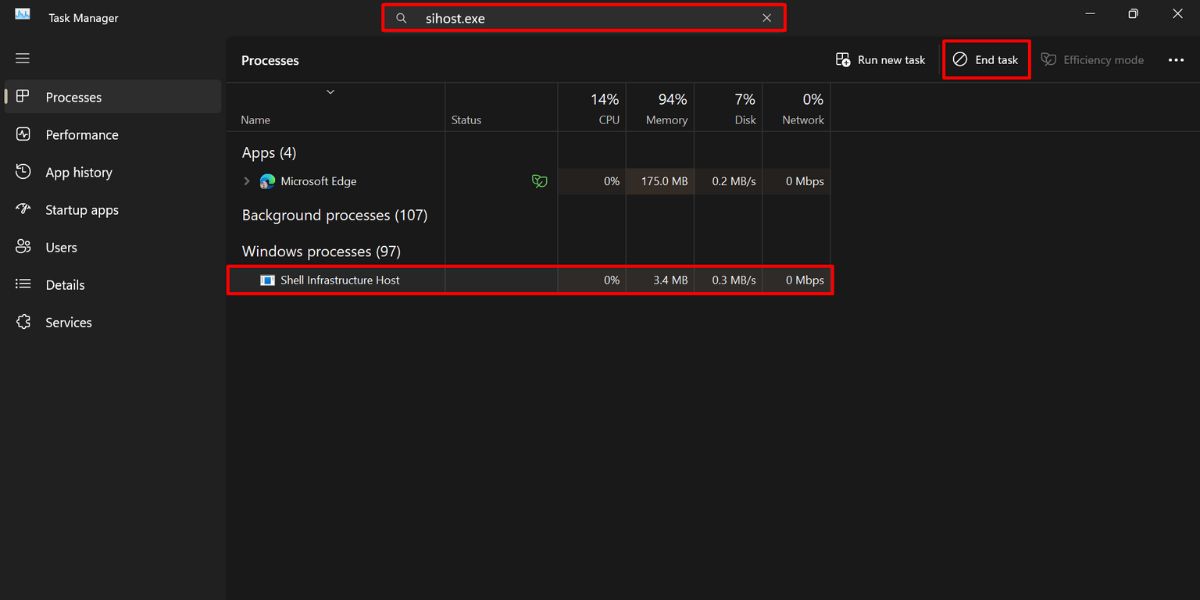Open the Performance panel icon
The height and width of the screenshot is (600, 1200).
pos(22,134)
